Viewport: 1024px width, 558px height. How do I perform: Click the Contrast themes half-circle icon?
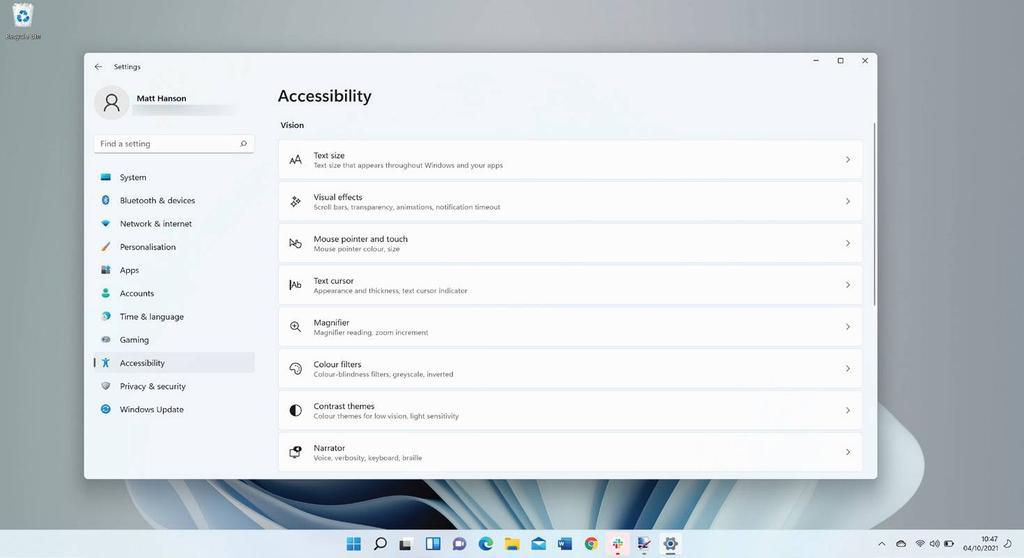pyautogui.click(x=296, y=410)
